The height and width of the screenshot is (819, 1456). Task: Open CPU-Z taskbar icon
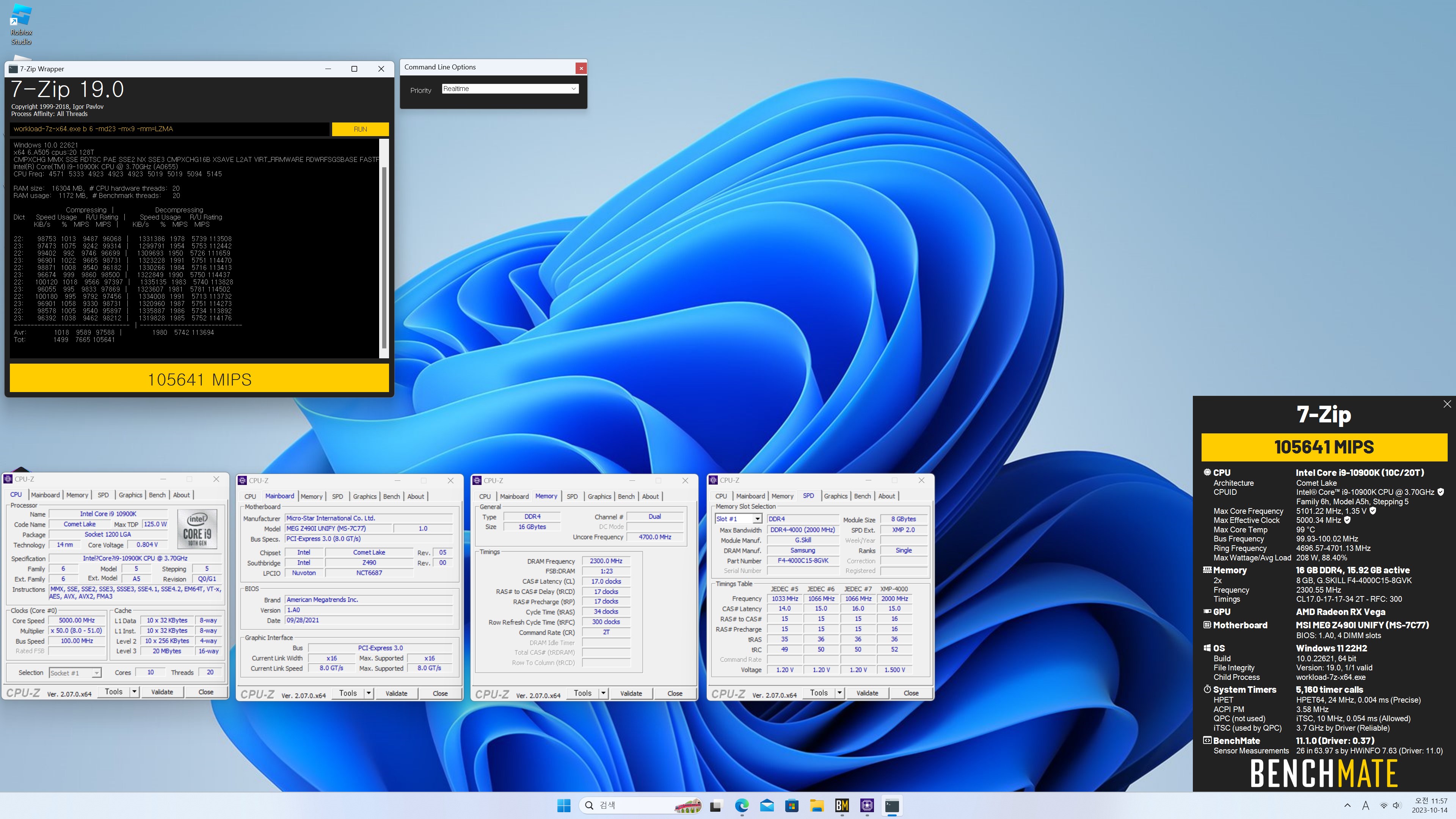pyautogui.click(x=867, y=805)
